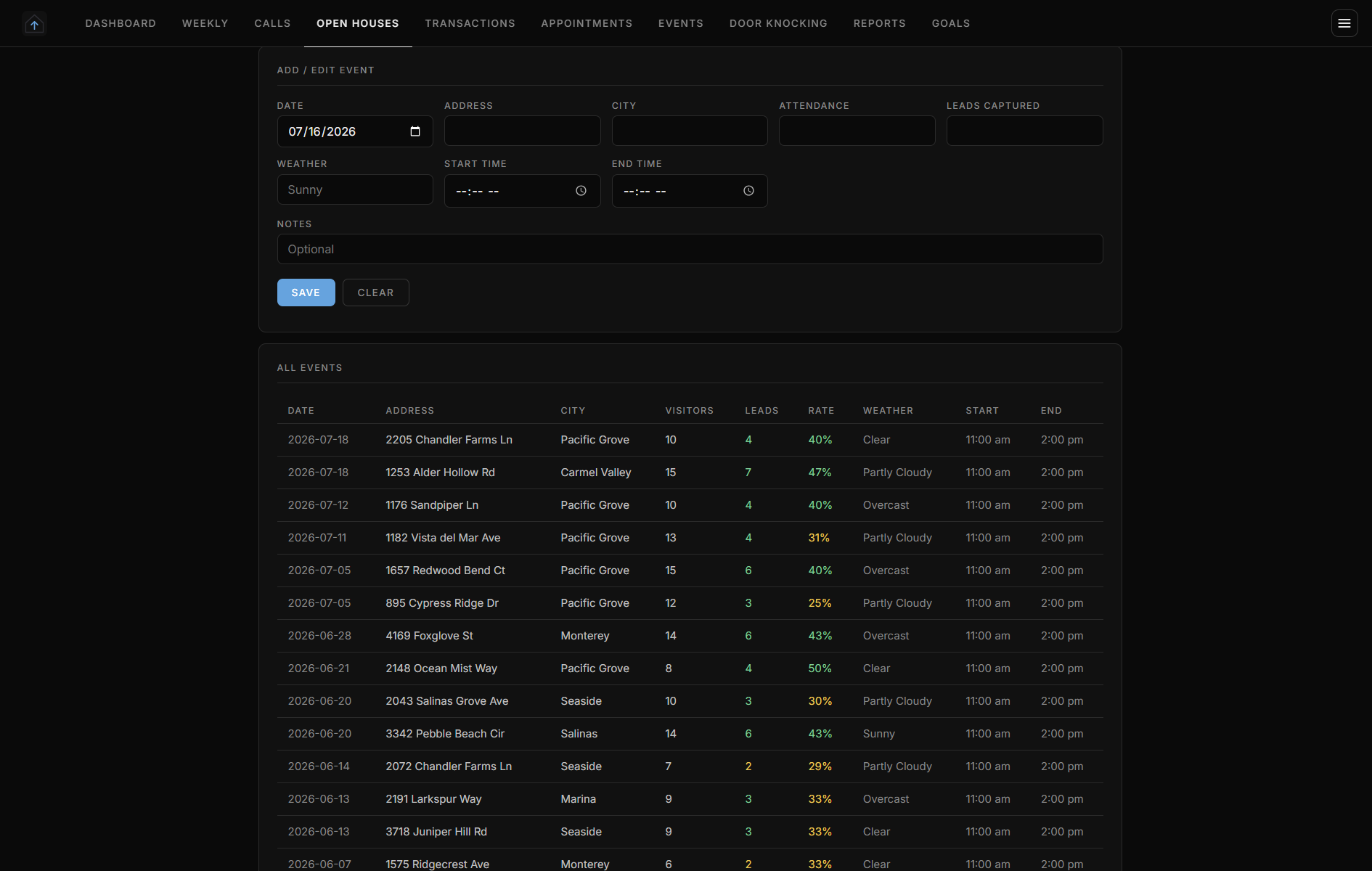The width and height of the screenshot is (1372, 871).
Task: Select the 3342 Pebble Beach Cir row
Action: click(x=690, y=734)
